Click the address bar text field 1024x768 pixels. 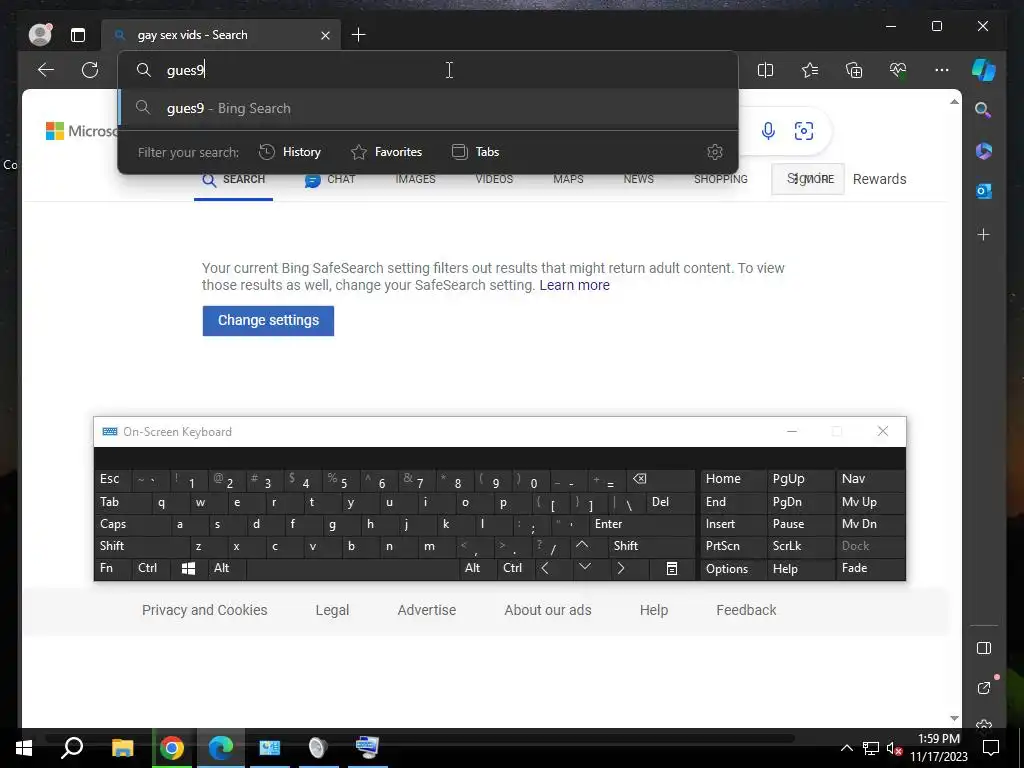pyautogui.click(x=428, y=70)
